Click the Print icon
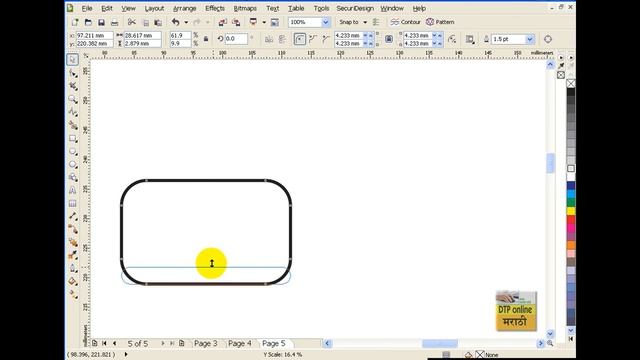 click(x=114, y=22)
